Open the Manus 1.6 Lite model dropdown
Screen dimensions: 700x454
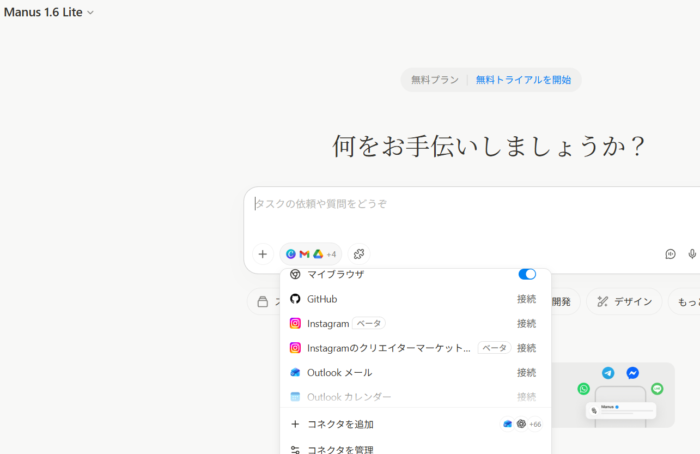49,12
